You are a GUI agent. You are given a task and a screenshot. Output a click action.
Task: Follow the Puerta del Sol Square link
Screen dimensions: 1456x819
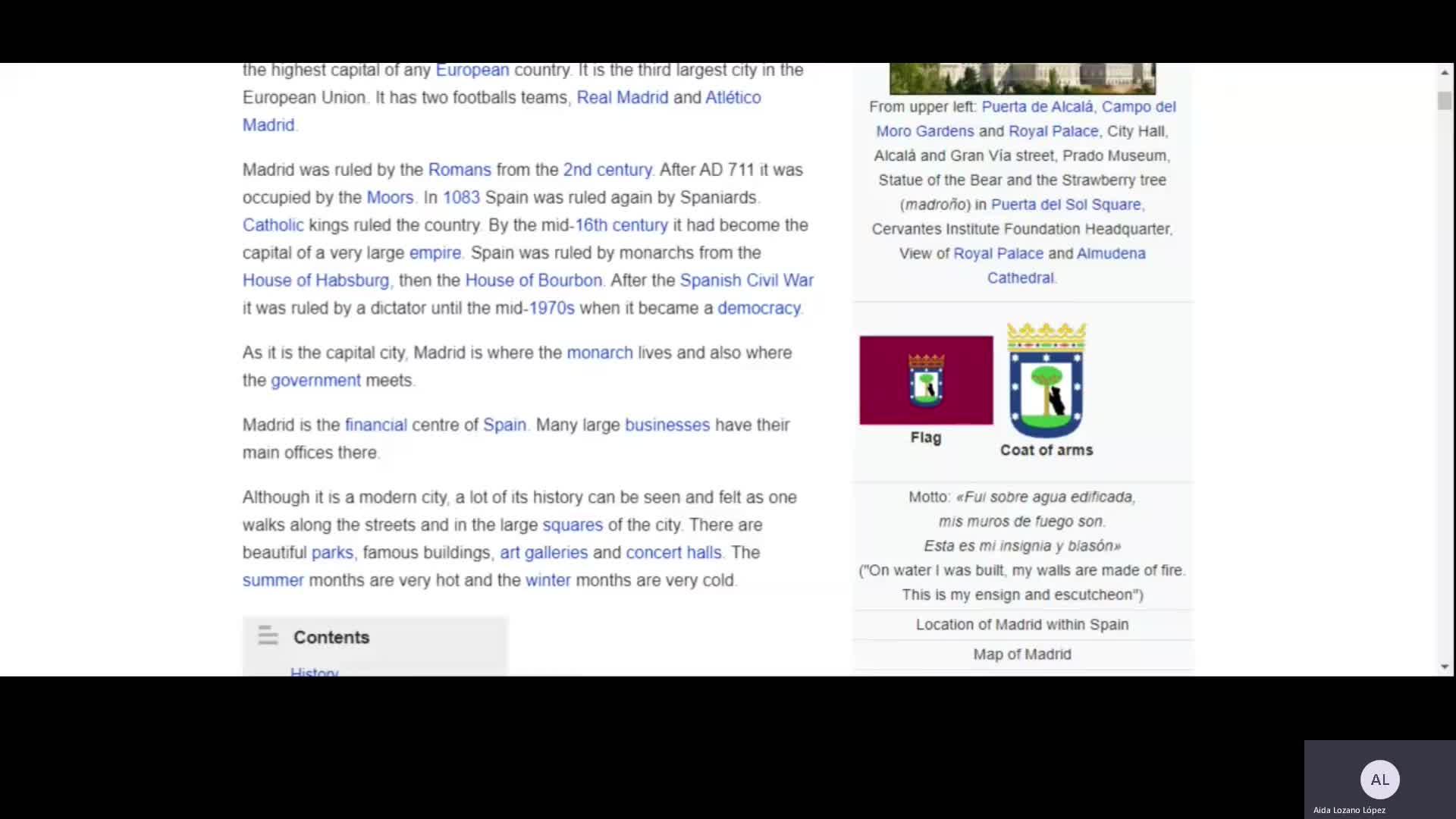1065,204
